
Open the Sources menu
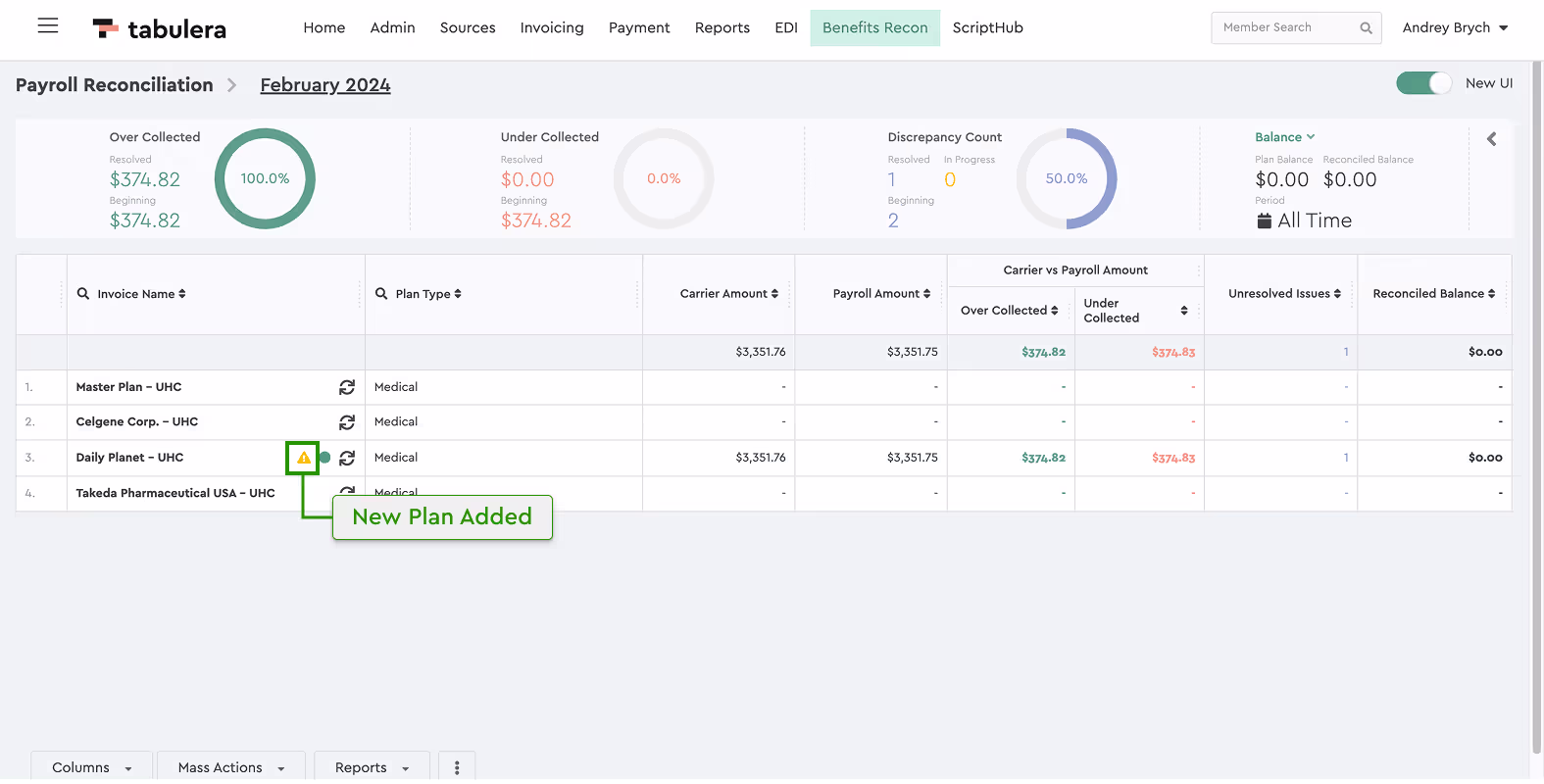point(468,27)
